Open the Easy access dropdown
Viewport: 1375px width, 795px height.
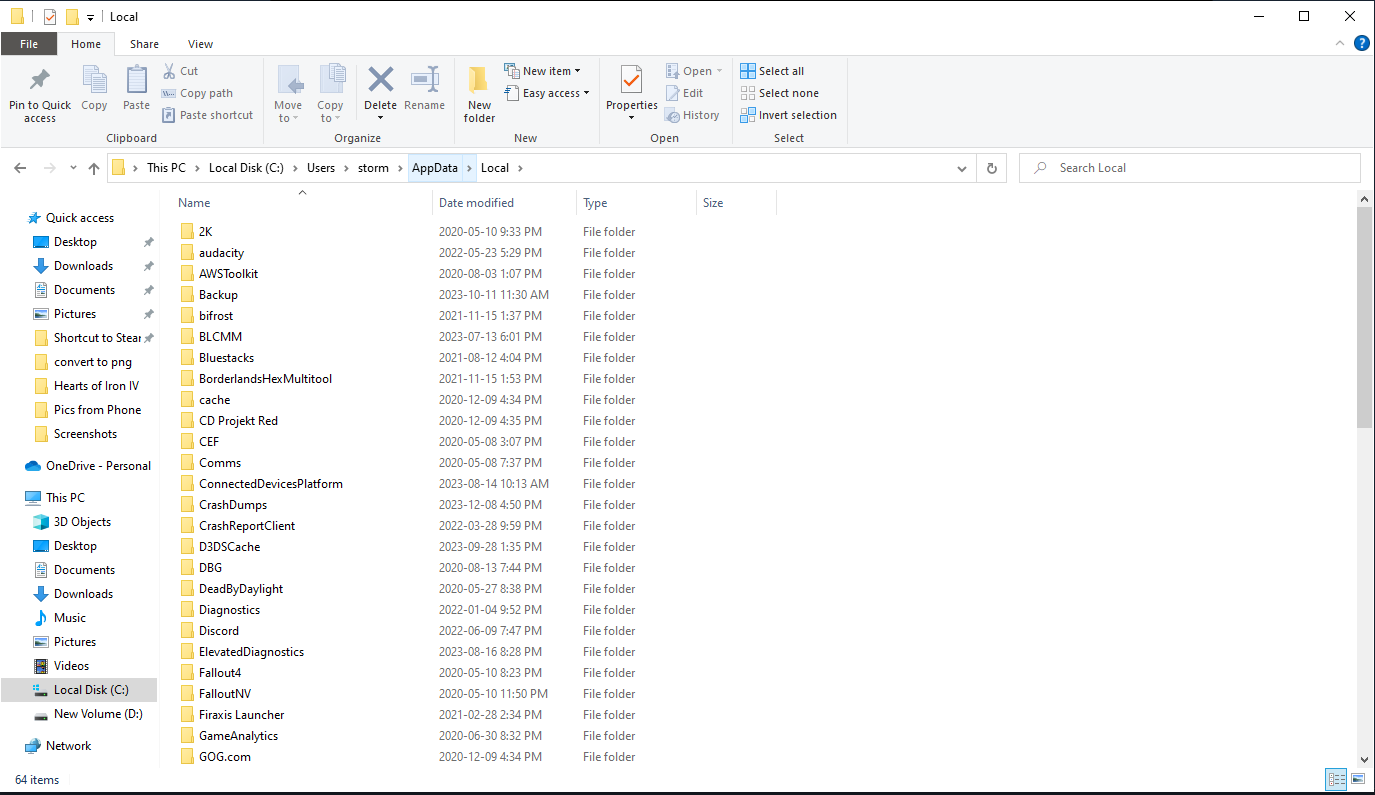547,93
